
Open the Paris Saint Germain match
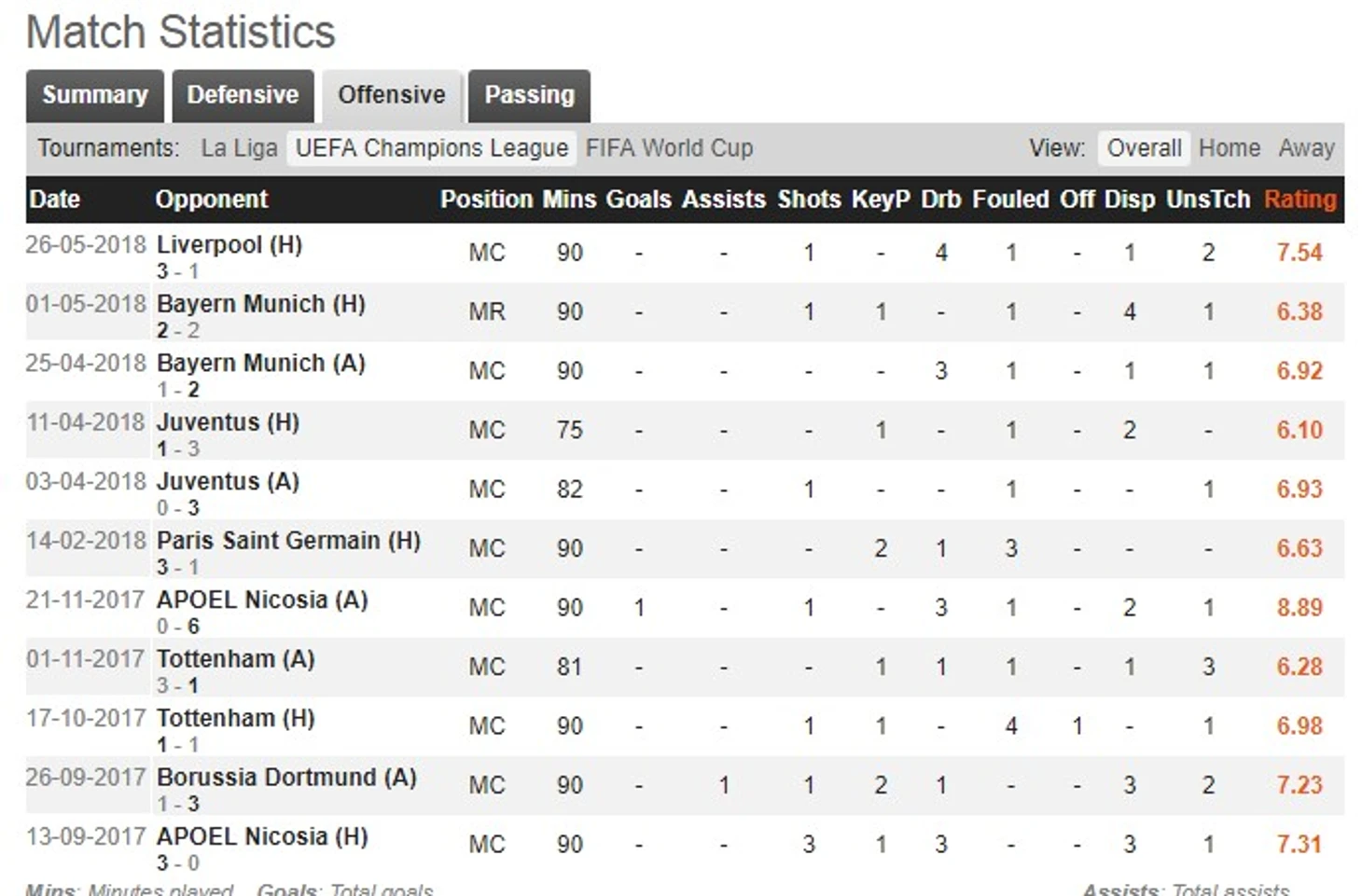288,541
